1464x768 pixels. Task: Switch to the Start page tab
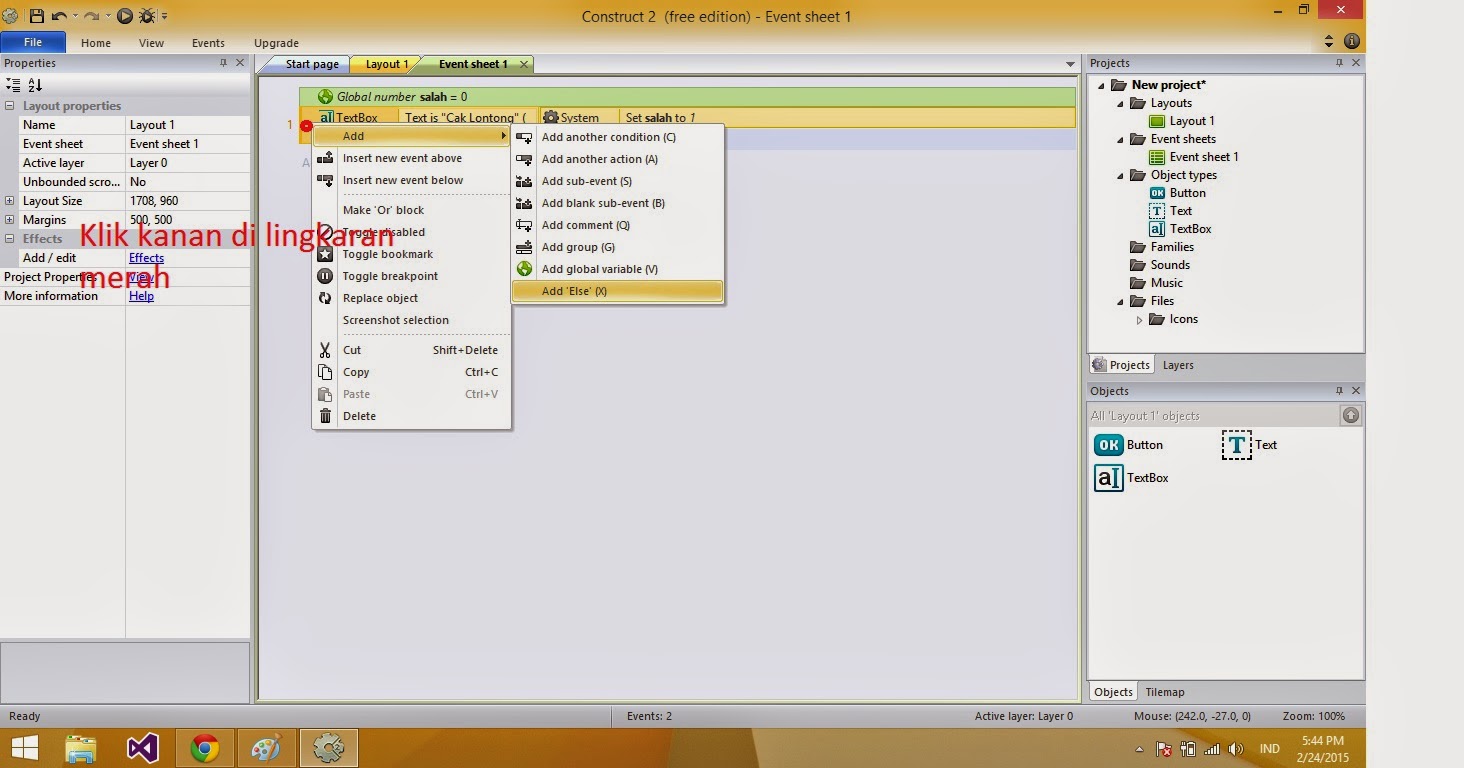(x=306, y=64)
